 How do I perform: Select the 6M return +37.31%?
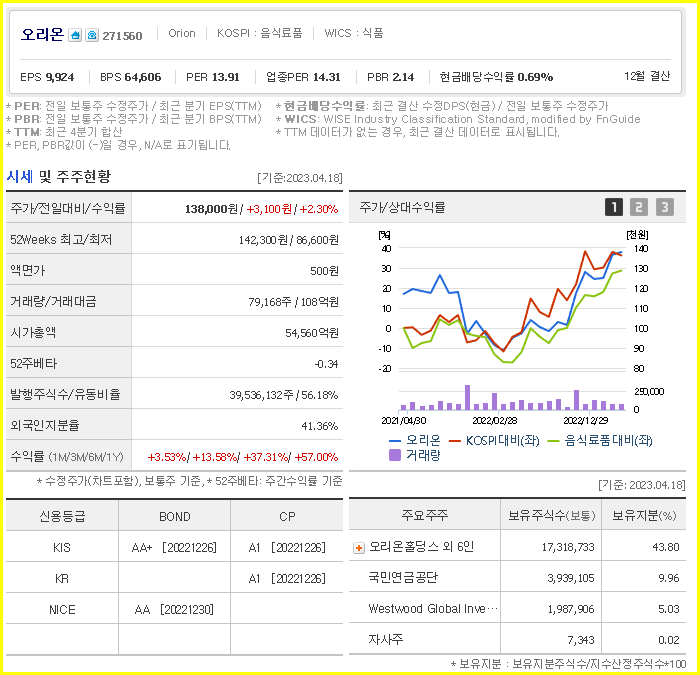[x=266, y=457]
